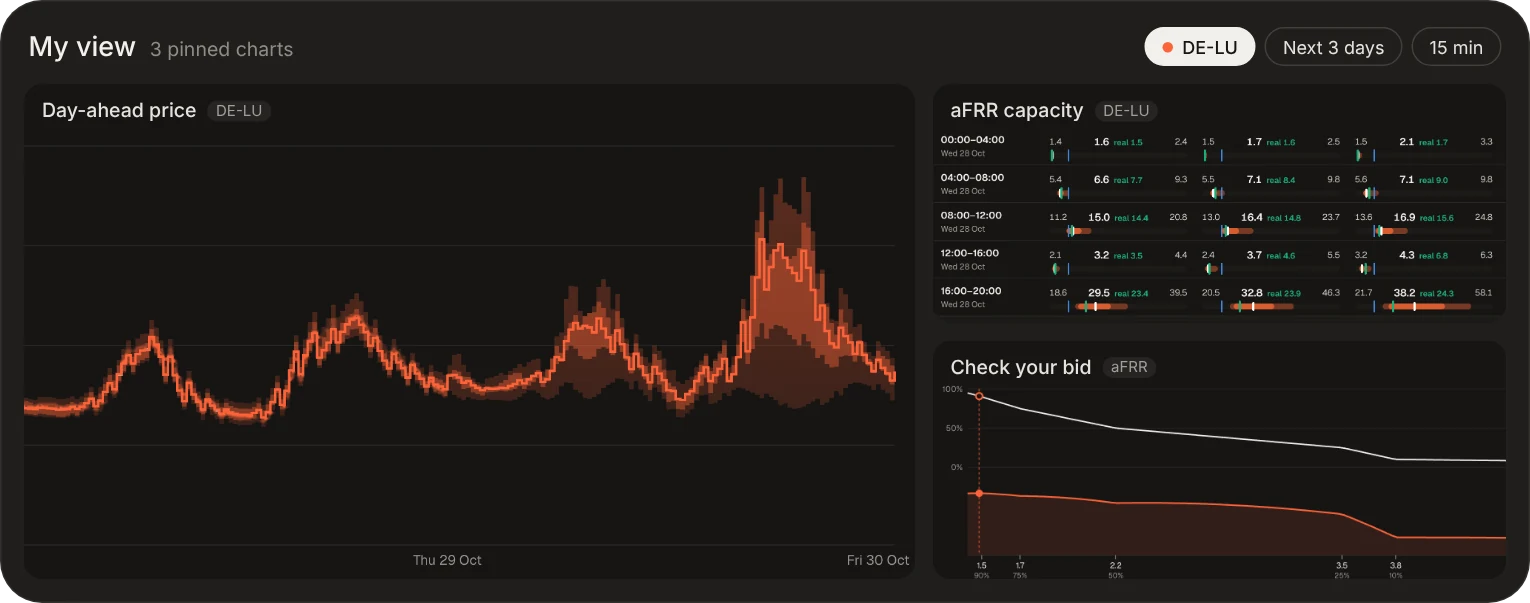Click the 0% y-axis label

tap(957, 467)
